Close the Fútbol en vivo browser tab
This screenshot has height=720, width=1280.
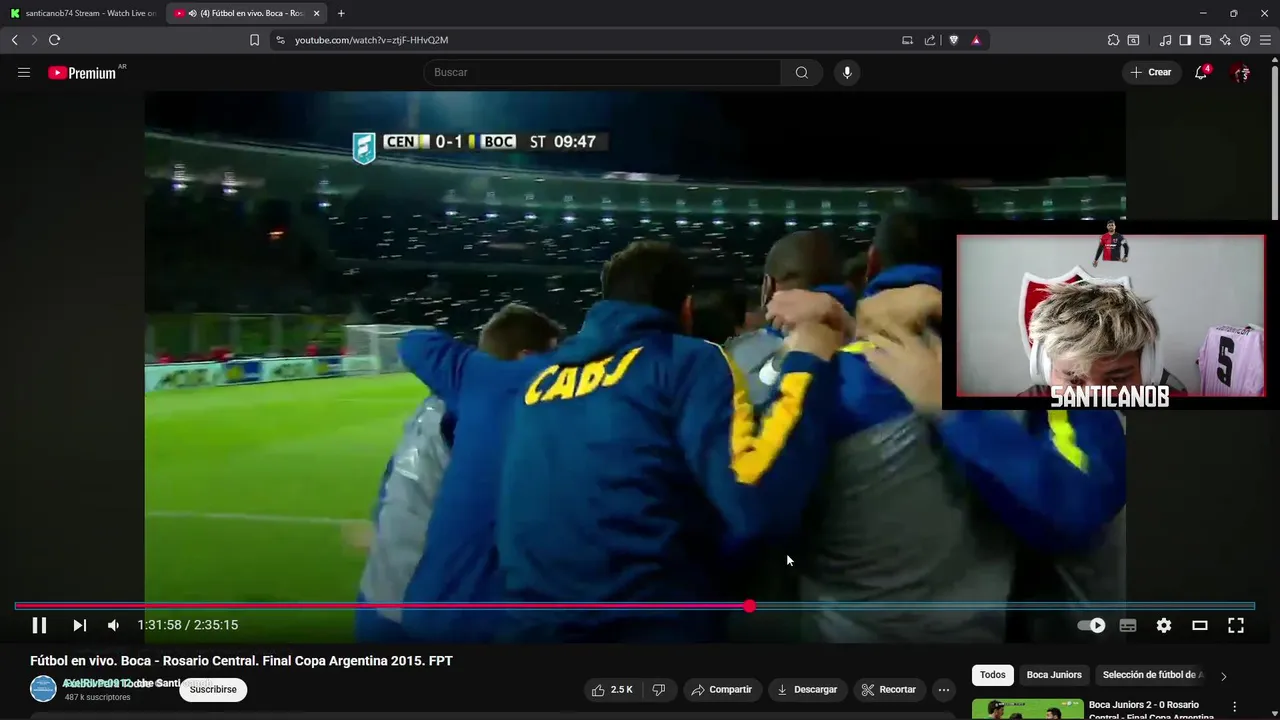316,13
